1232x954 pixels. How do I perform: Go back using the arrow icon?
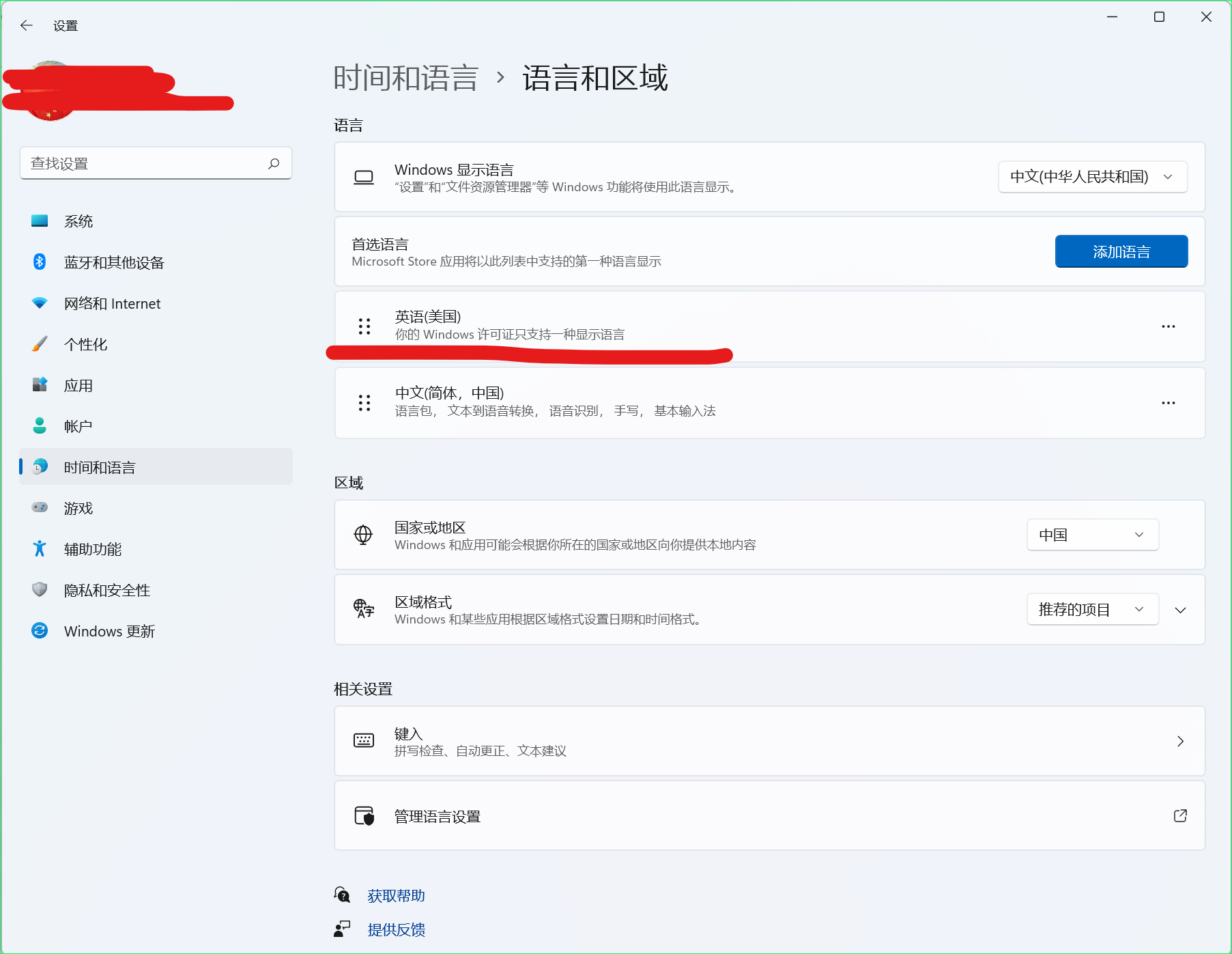point(27,25)
